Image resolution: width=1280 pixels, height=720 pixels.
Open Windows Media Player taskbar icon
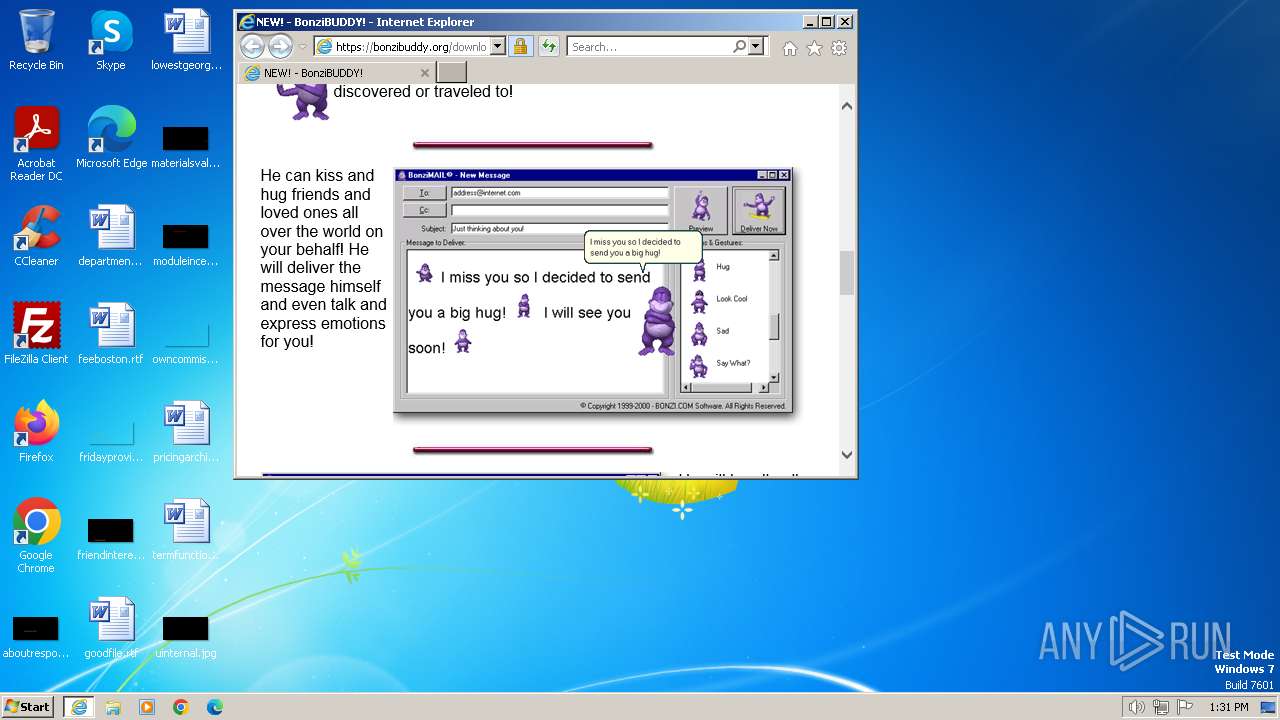pyautogui.click(x=147, y=707)
